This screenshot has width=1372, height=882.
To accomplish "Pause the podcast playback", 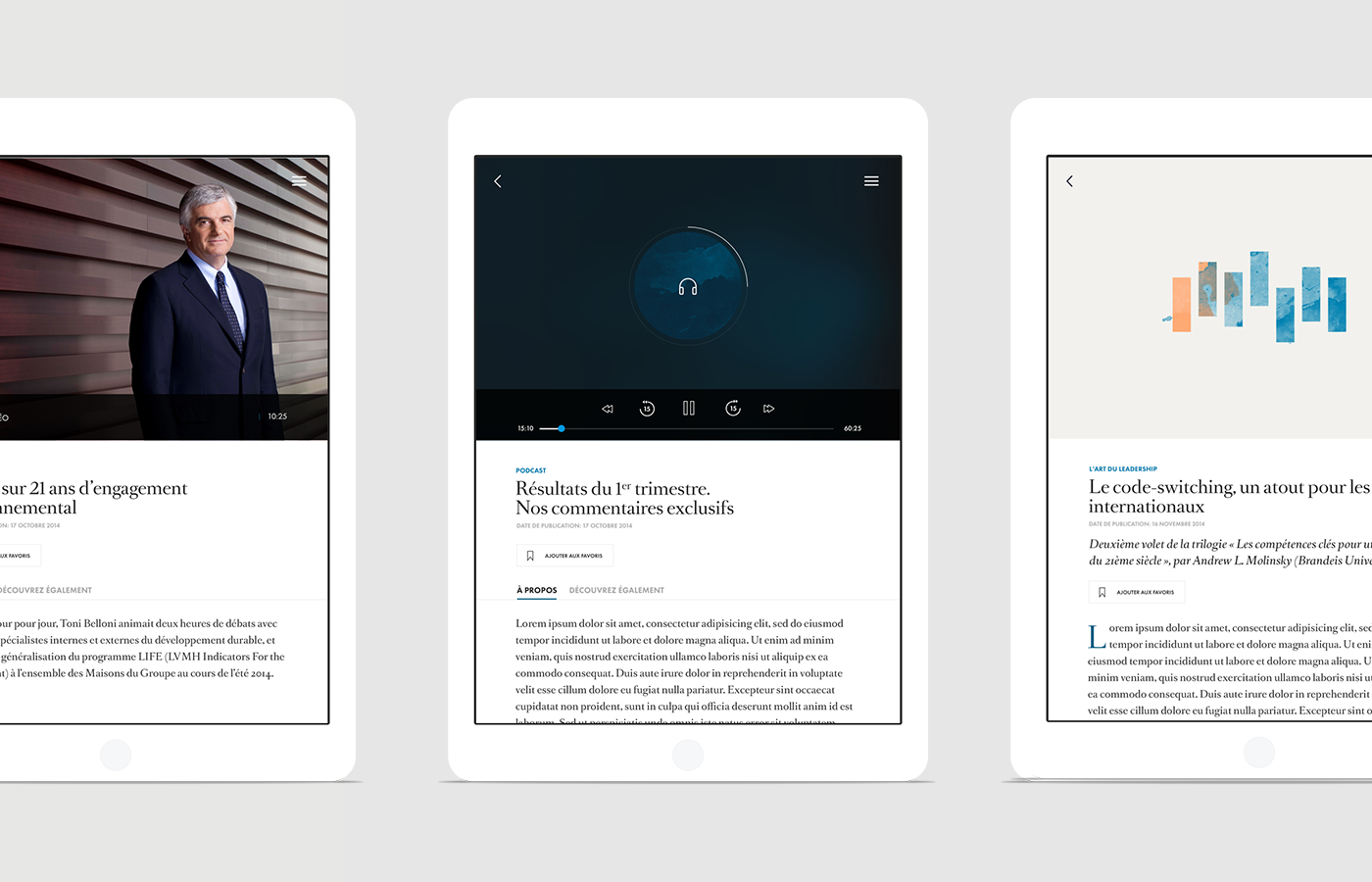I will pos(689,409).
